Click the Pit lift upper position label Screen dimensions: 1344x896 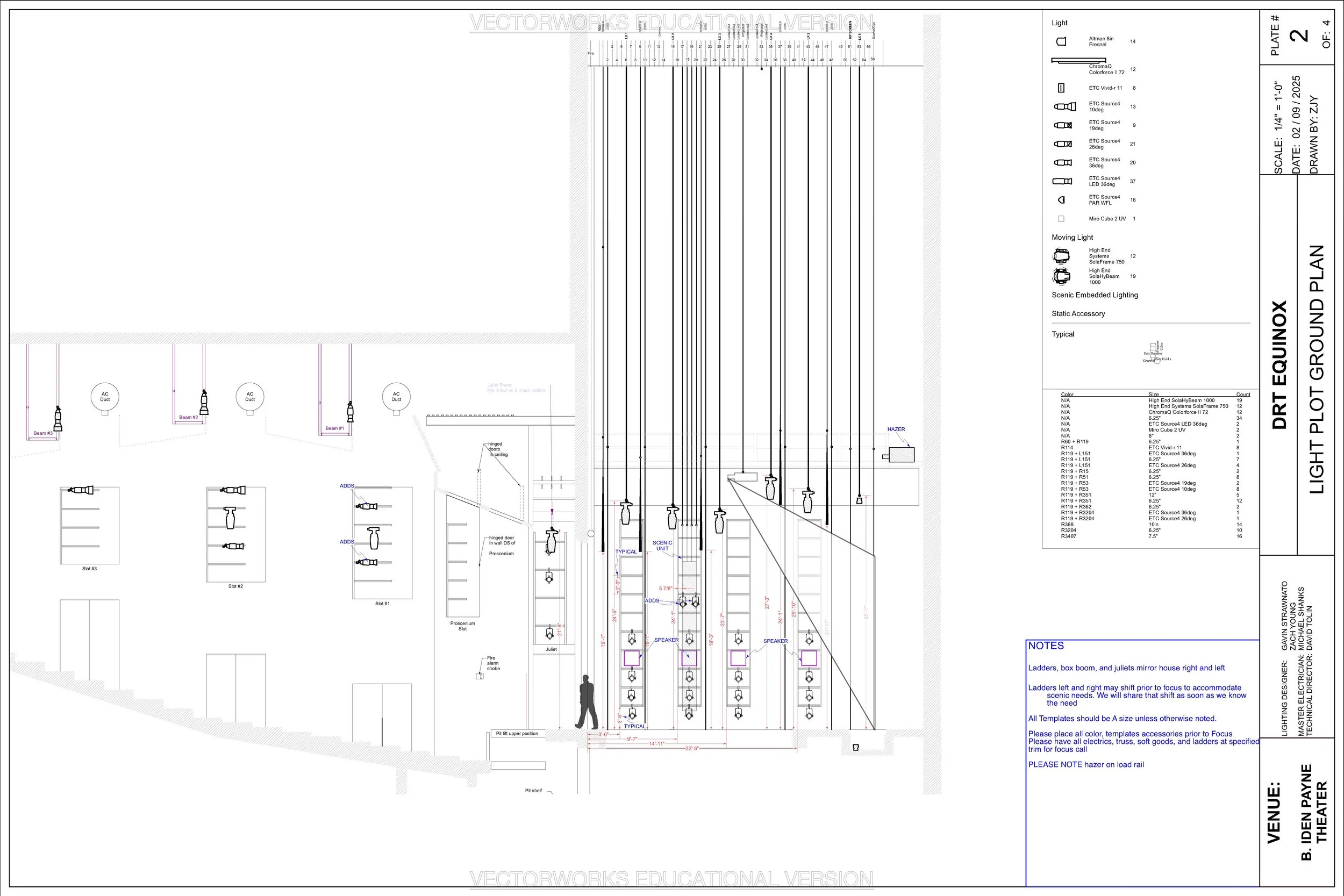pyautogui.click(x=517, y=733)
